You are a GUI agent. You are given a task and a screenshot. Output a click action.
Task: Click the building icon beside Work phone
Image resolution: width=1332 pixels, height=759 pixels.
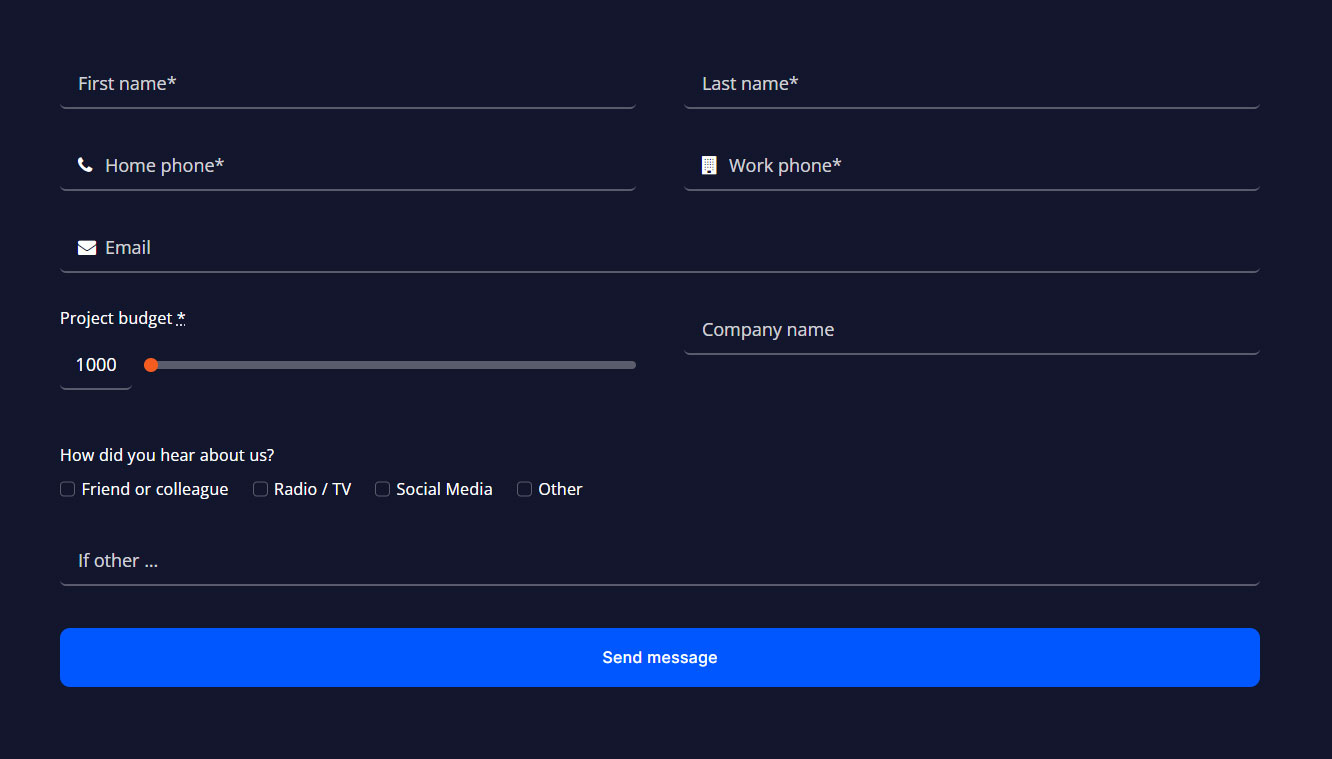click(x=709, y=165)
